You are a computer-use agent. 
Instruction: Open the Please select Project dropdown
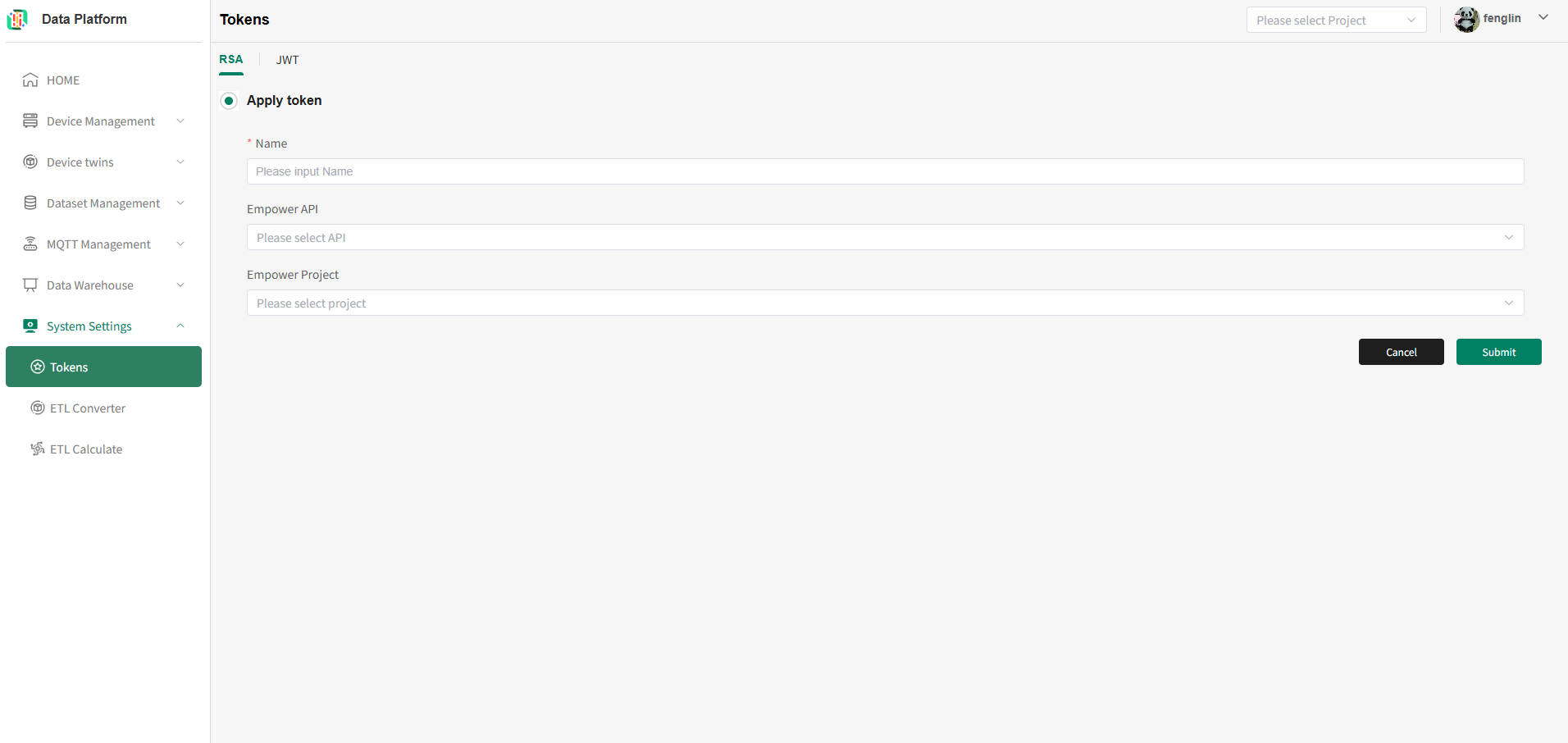click(x=1336, y=21)
